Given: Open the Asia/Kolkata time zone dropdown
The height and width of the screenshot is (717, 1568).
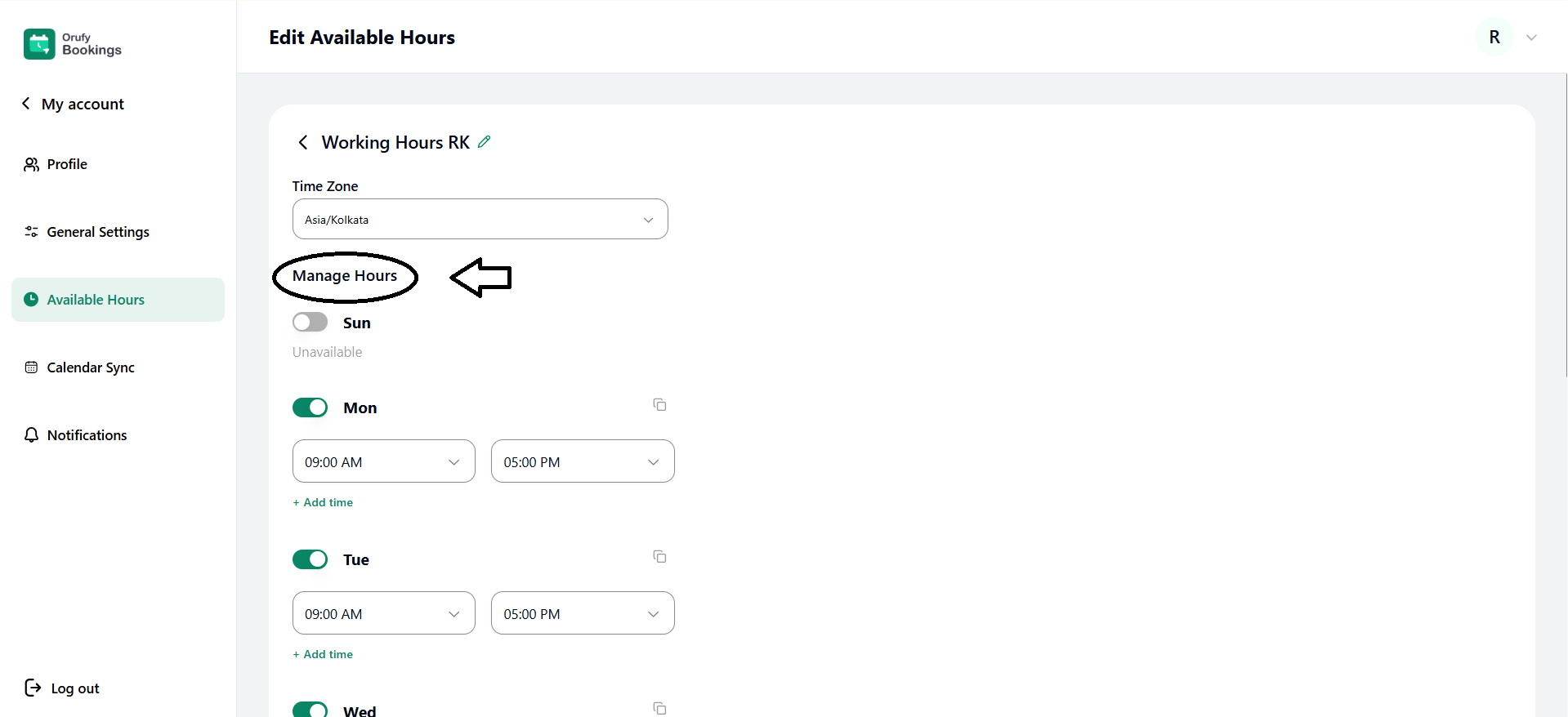Looking at the screenshot, I should click(480, 220).
